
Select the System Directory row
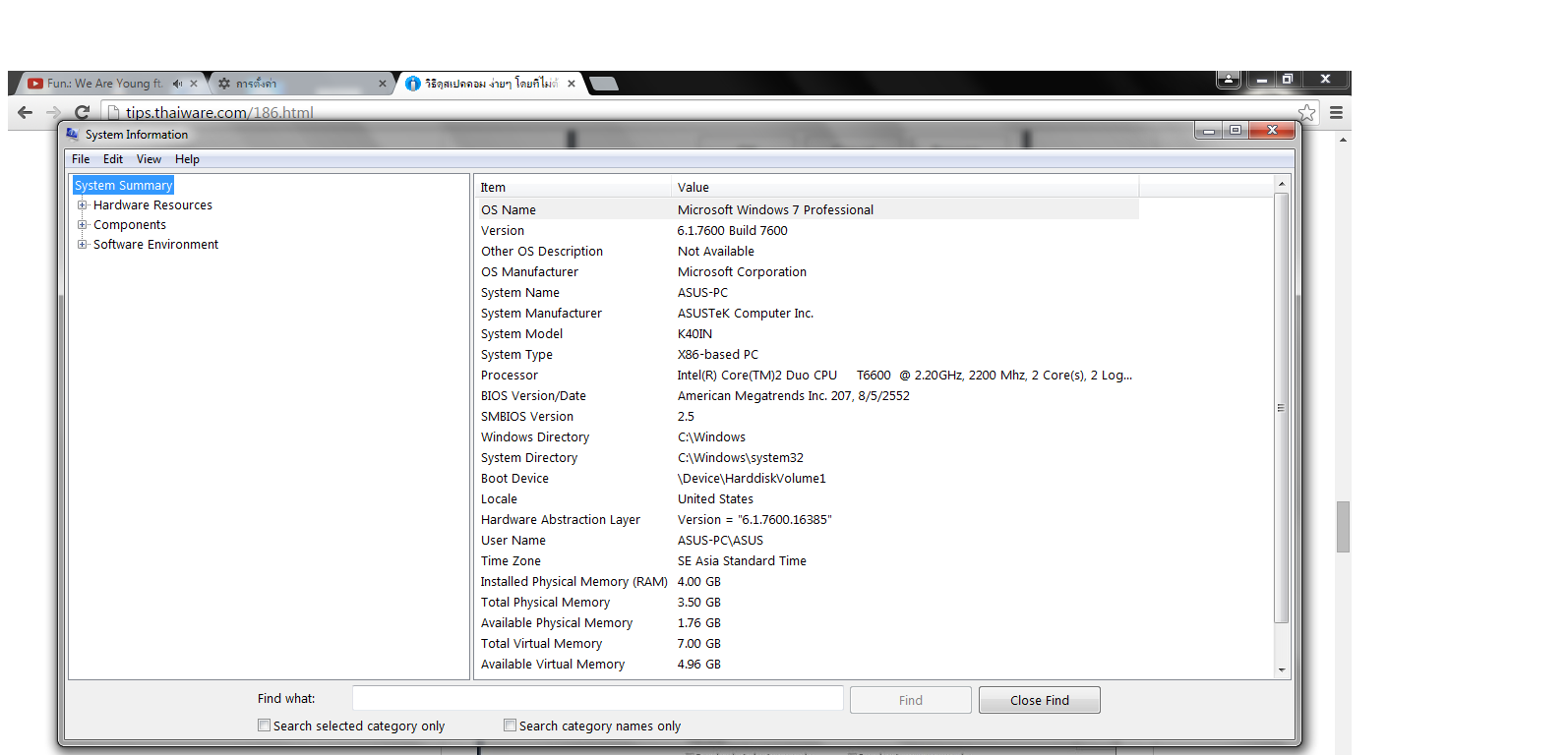807,457
